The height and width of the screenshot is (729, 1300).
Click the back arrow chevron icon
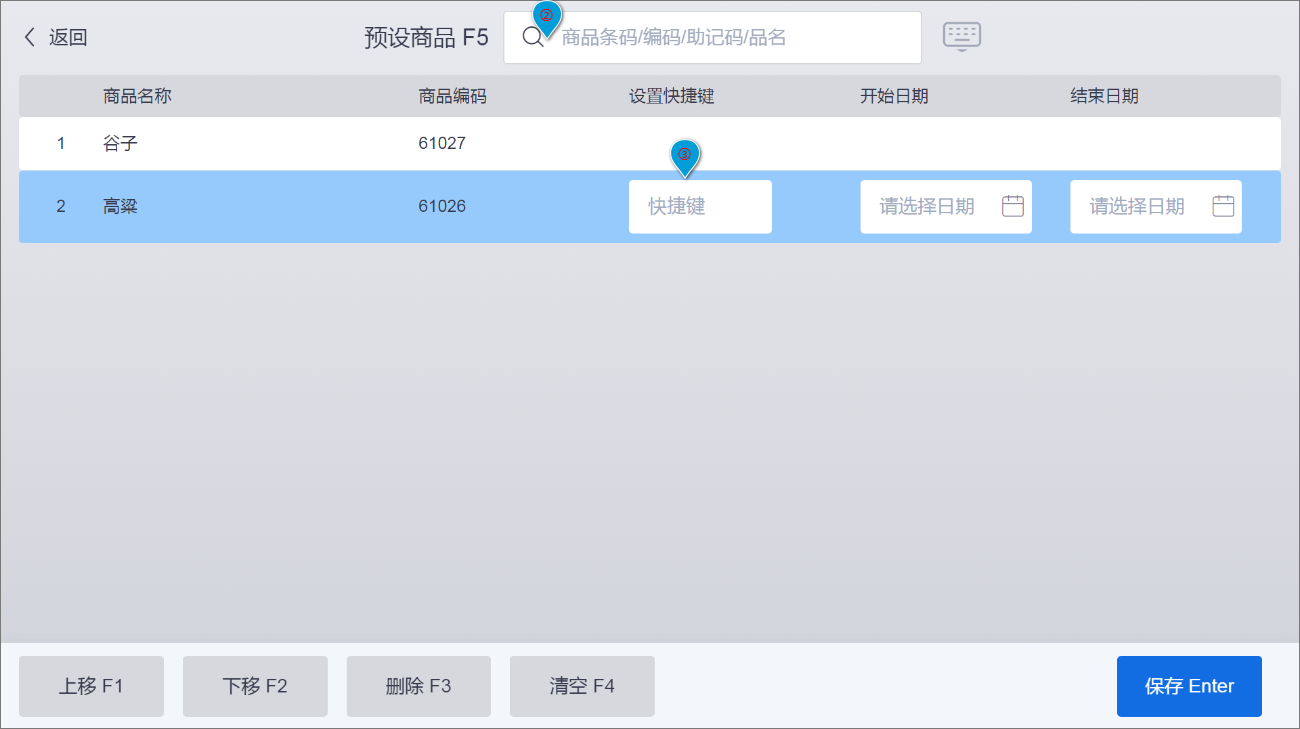30,38
